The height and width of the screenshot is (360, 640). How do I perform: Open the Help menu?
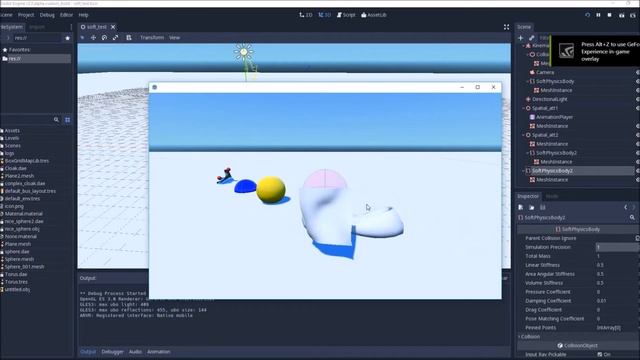point(83,15)
